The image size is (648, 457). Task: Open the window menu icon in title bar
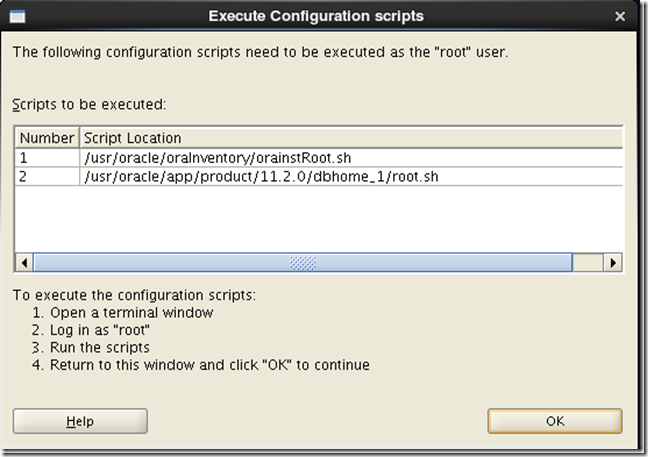tap(17, 17)
